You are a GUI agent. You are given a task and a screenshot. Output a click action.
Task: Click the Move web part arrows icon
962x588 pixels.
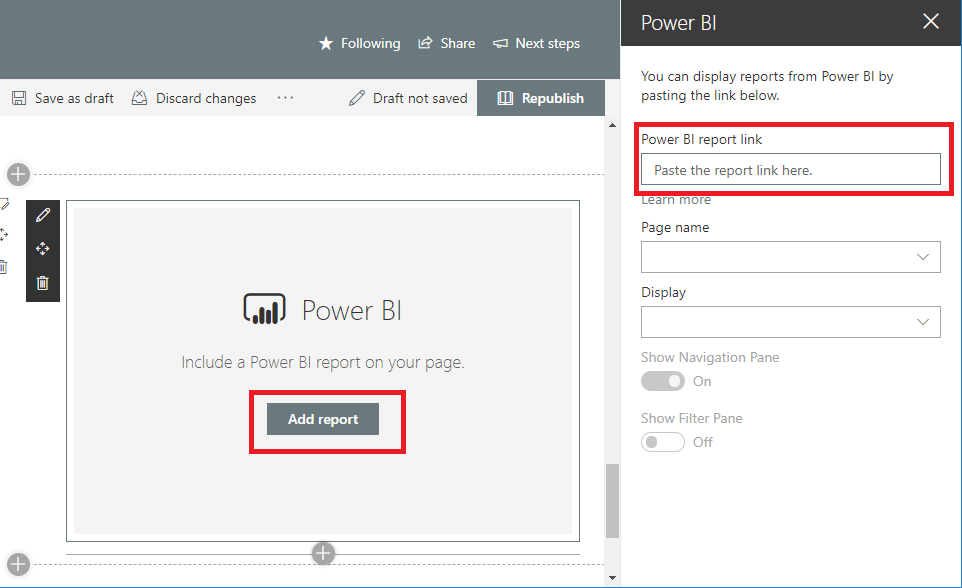(x=42, y=248)
